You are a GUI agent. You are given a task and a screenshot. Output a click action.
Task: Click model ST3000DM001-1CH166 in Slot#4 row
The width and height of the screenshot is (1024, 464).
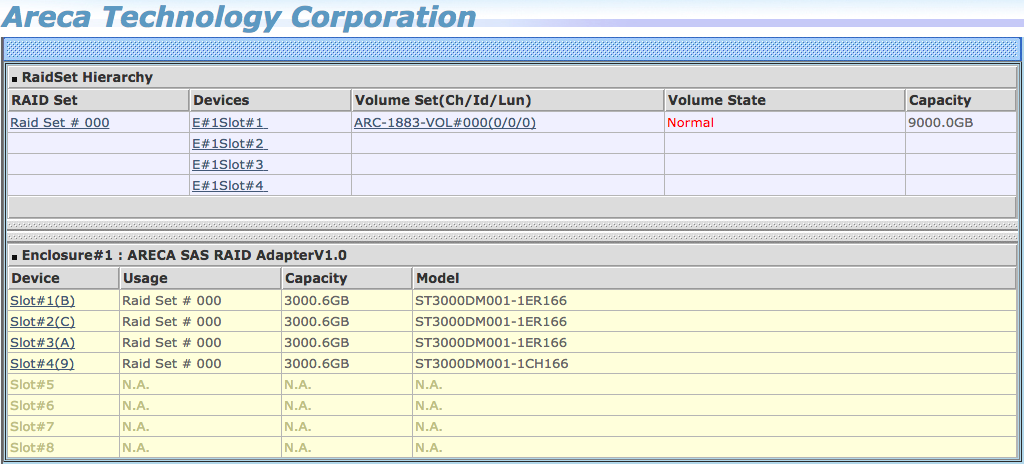point(492,363)
